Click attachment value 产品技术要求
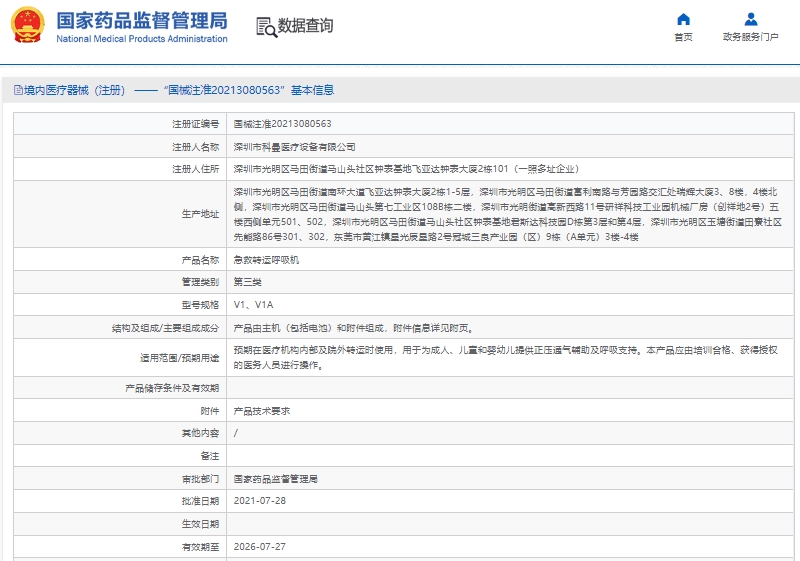Image resolution: width=800 pixels, height=561 pixels. tap(262, 411)
